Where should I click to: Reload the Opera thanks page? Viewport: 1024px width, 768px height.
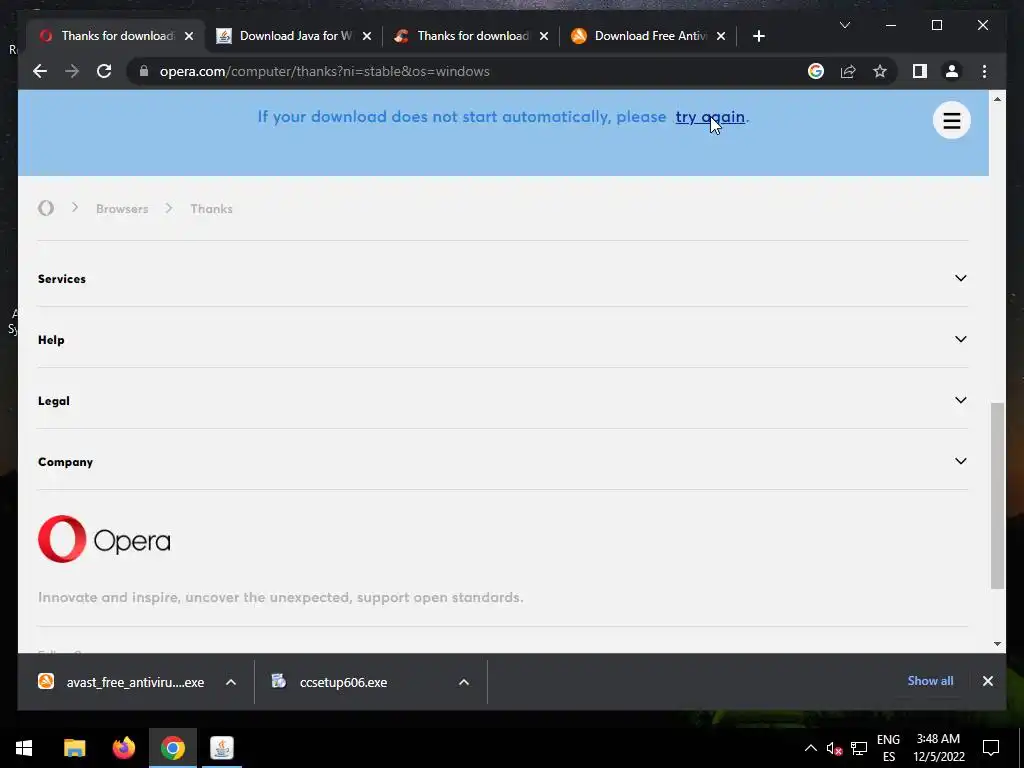pos(104,71)
